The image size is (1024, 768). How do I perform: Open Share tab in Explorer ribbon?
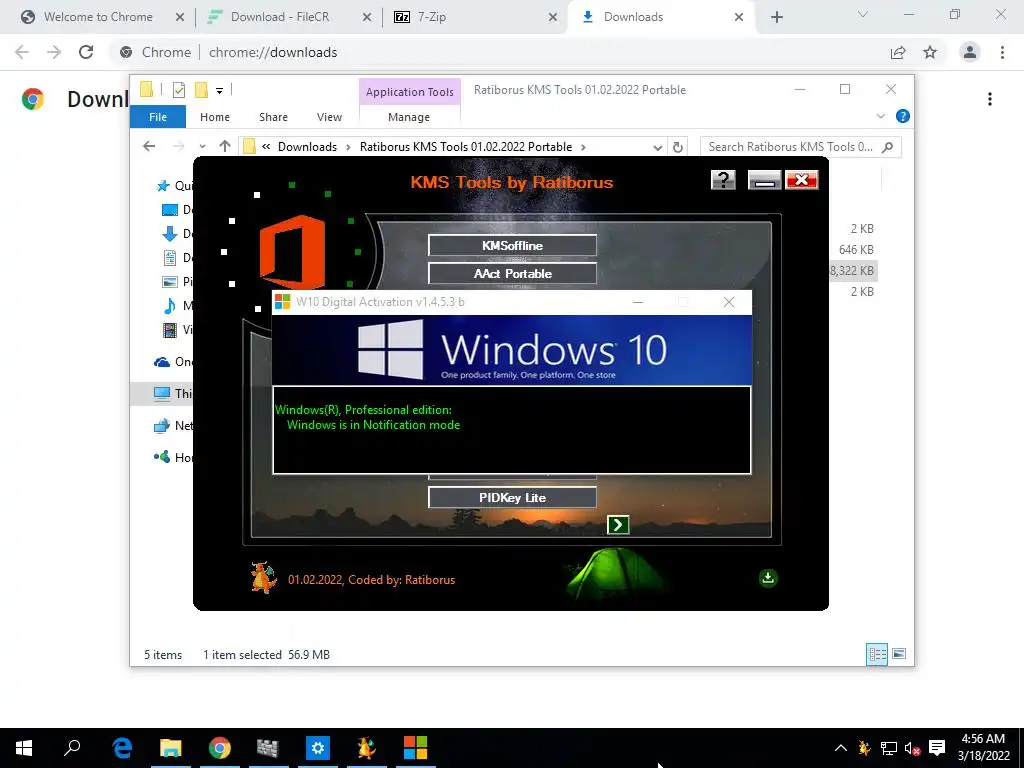tap(273, 117)
